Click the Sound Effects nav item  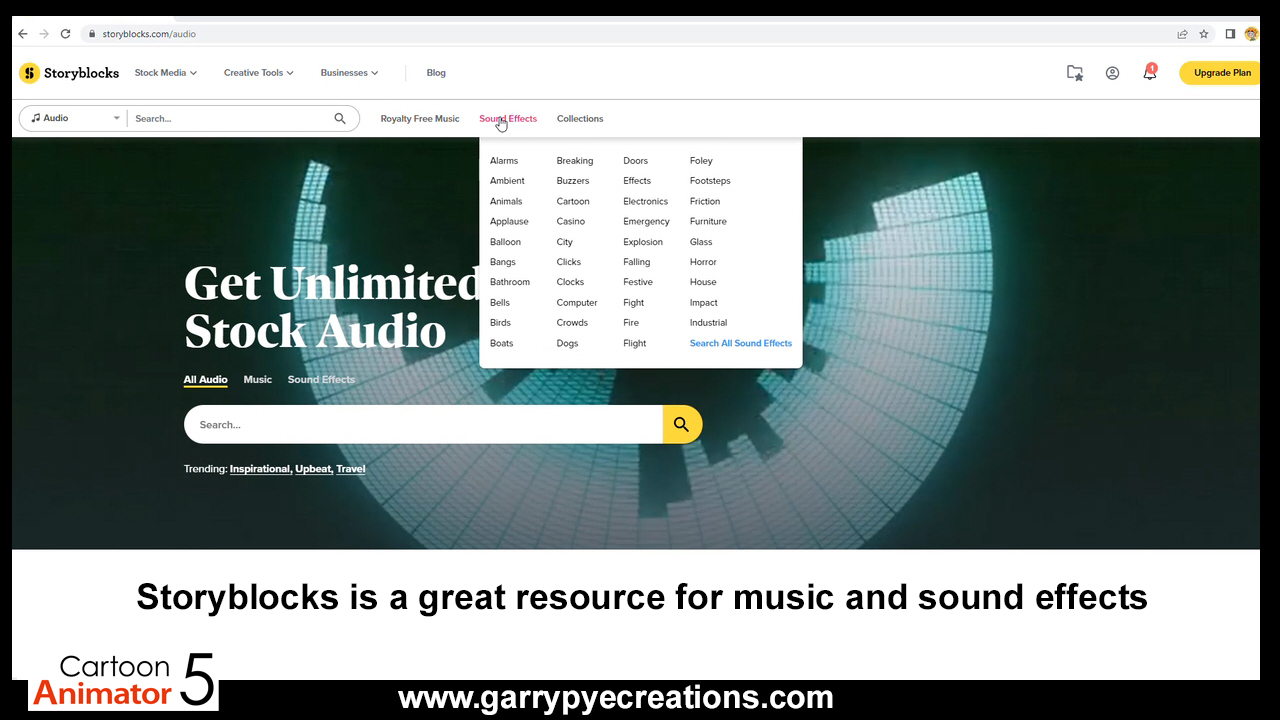pyautogui.click(x=508, y=119)
